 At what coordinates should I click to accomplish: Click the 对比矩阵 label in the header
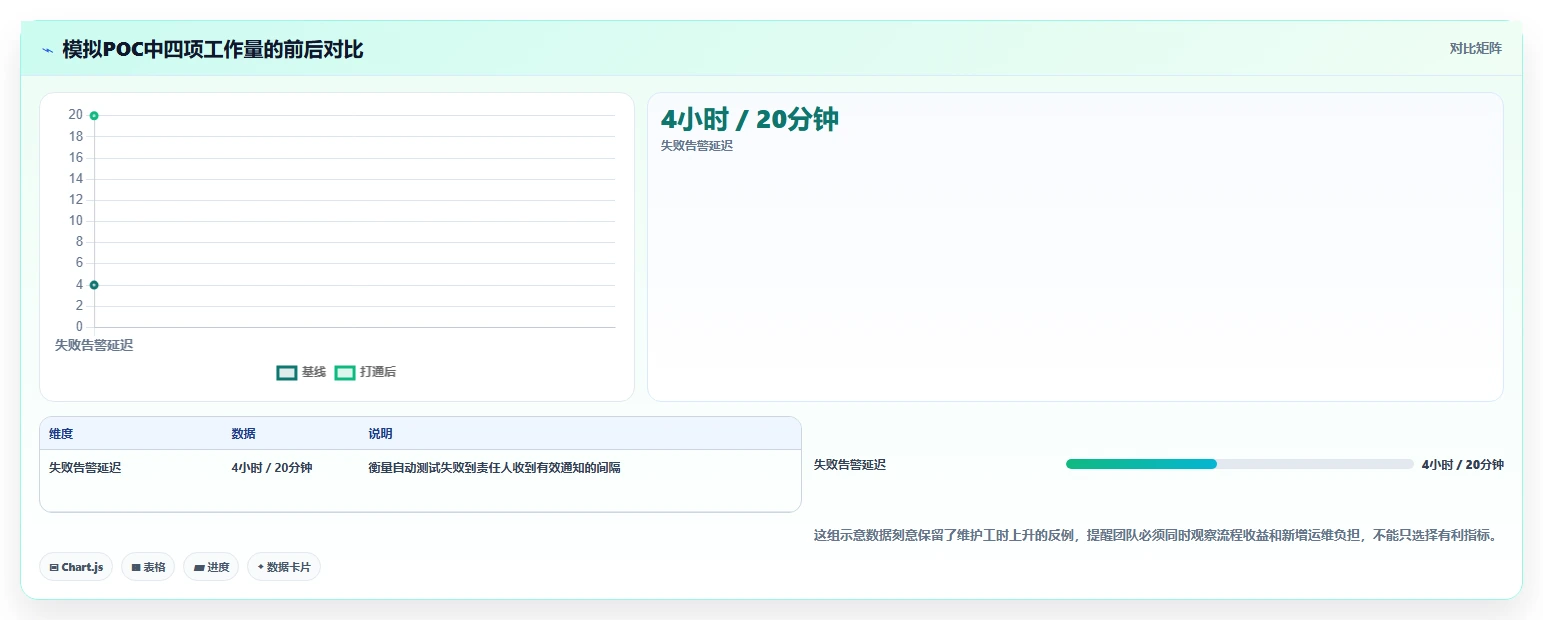tap(1475, 48)
